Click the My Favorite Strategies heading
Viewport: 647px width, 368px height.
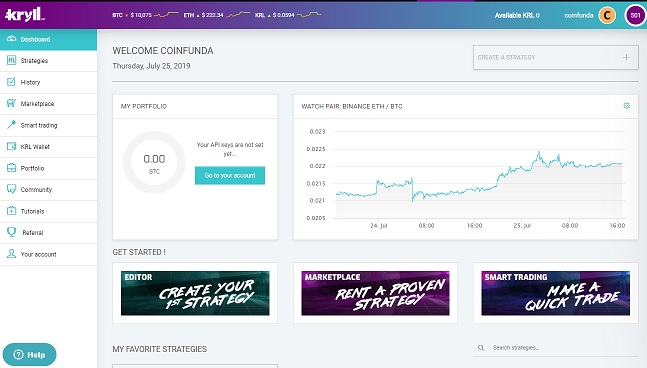(159, 349)
